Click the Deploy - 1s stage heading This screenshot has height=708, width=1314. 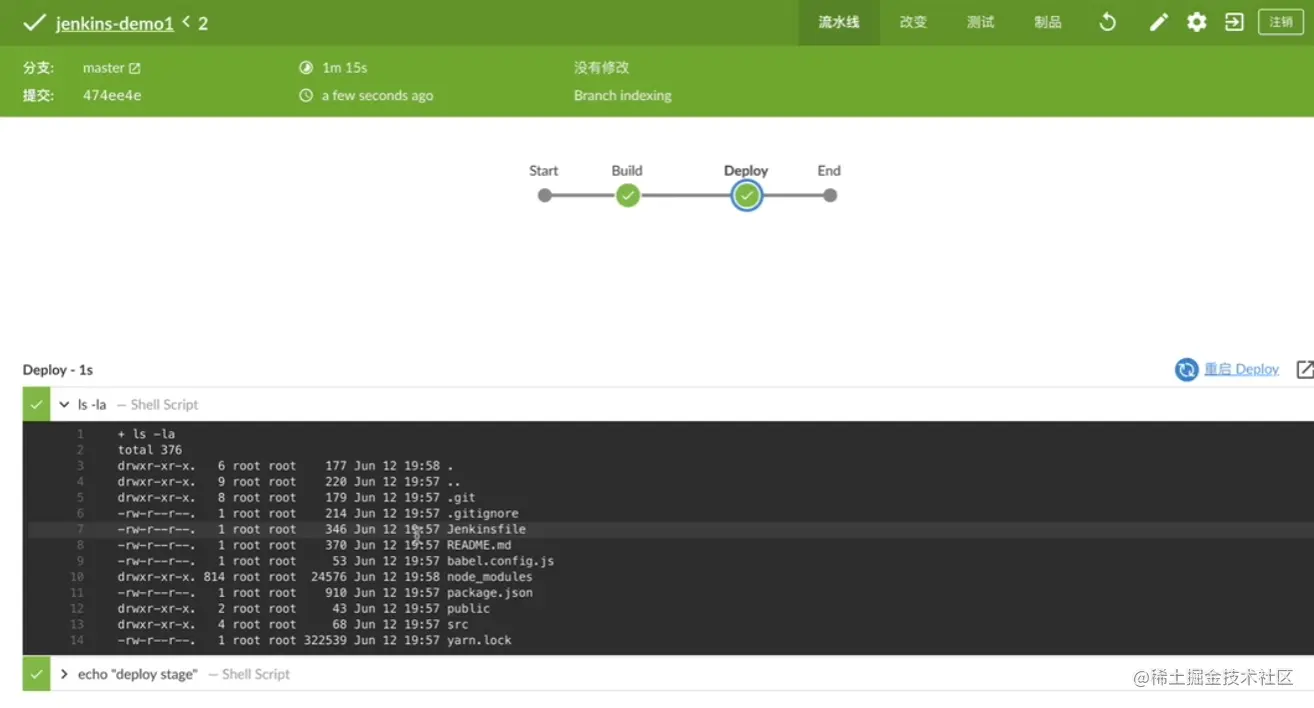click(x=58, y=370)
